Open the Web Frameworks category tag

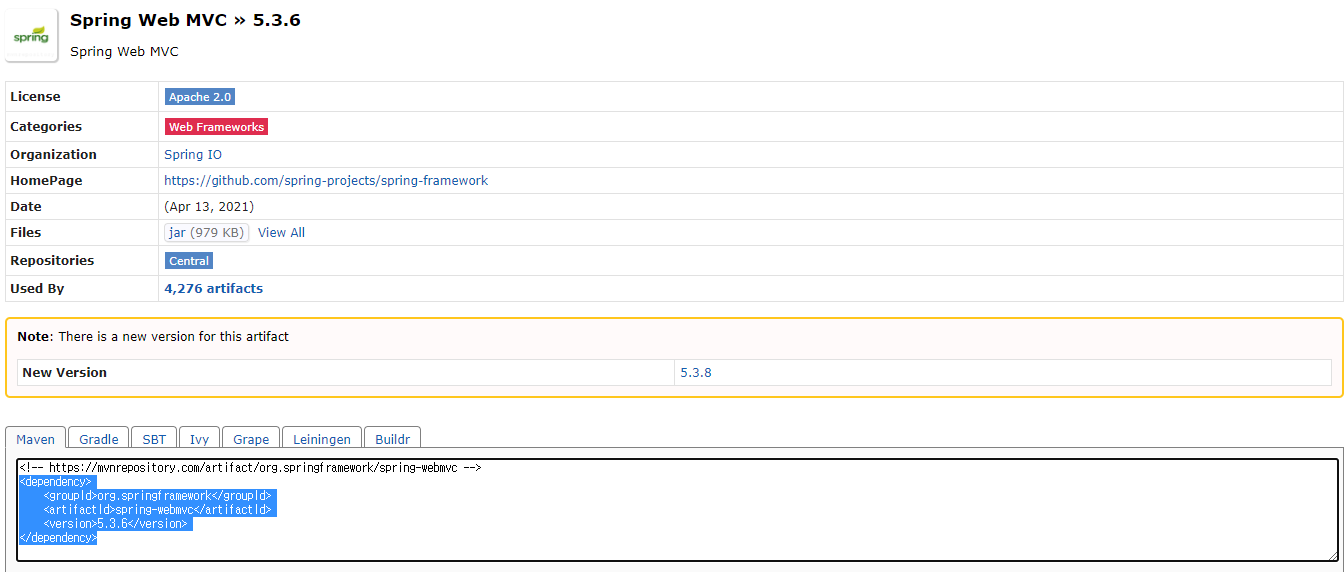coord(216,127)
